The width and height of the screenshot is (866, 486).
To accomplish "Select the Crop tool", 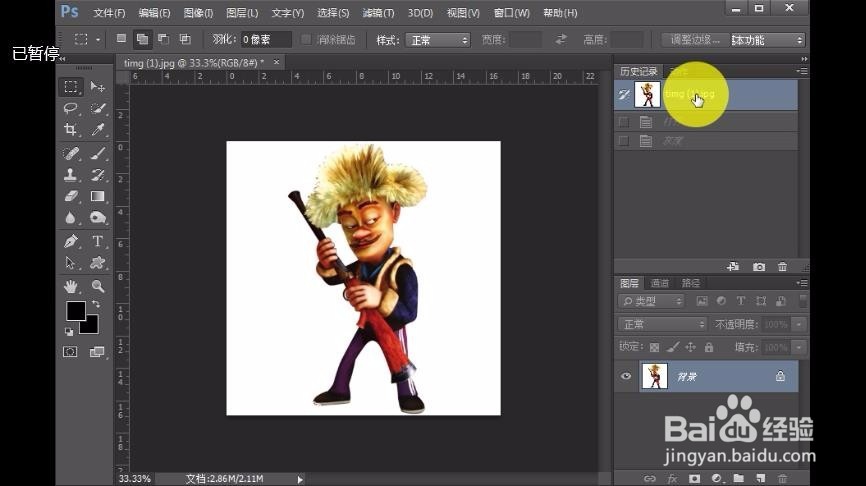I will click(x=71, y=129).
